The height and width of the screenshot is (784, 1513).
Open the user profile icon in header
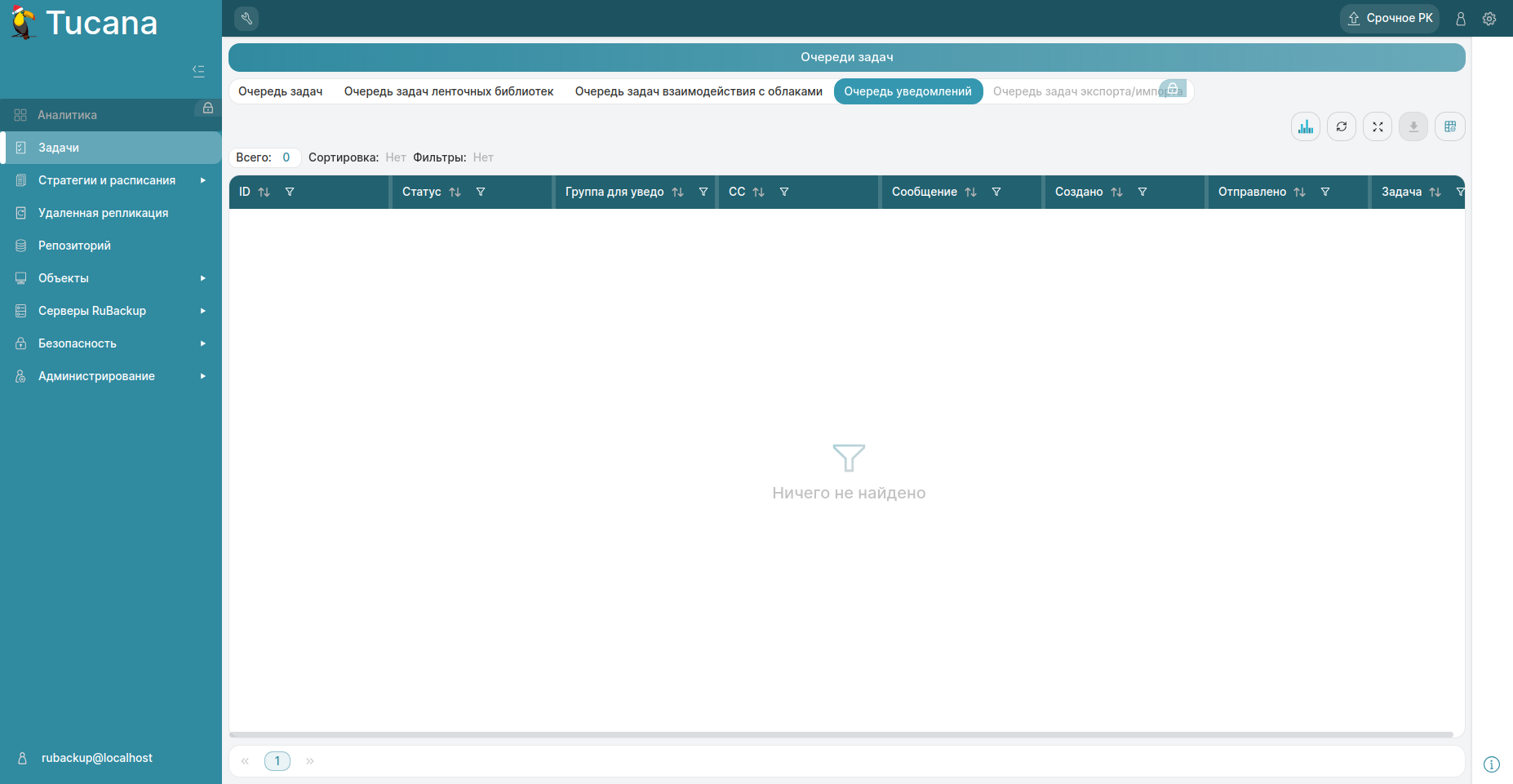[x=1461, y=19]
